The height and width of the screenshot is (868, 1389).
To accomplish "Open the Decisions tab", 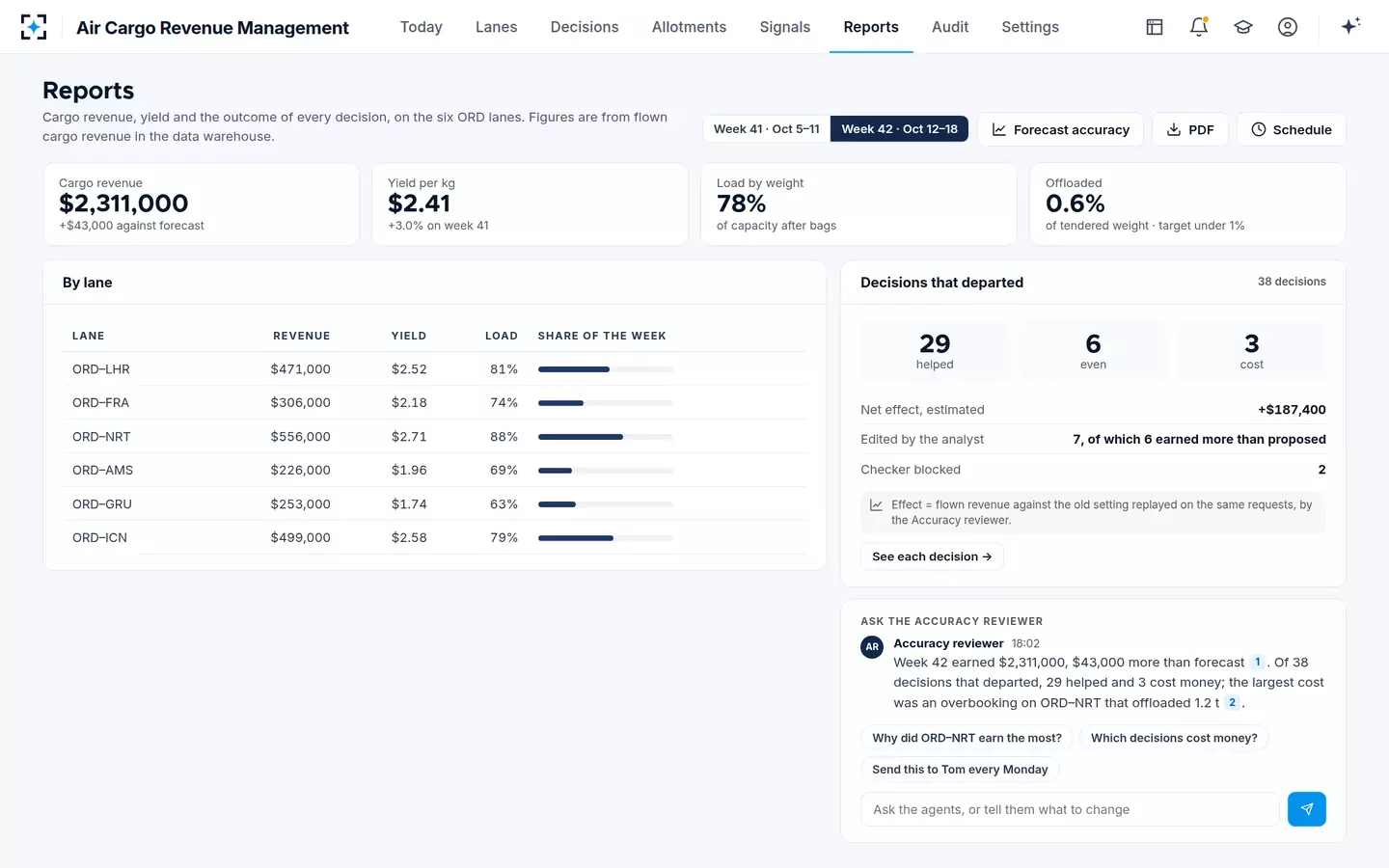I will pos(585,27).
